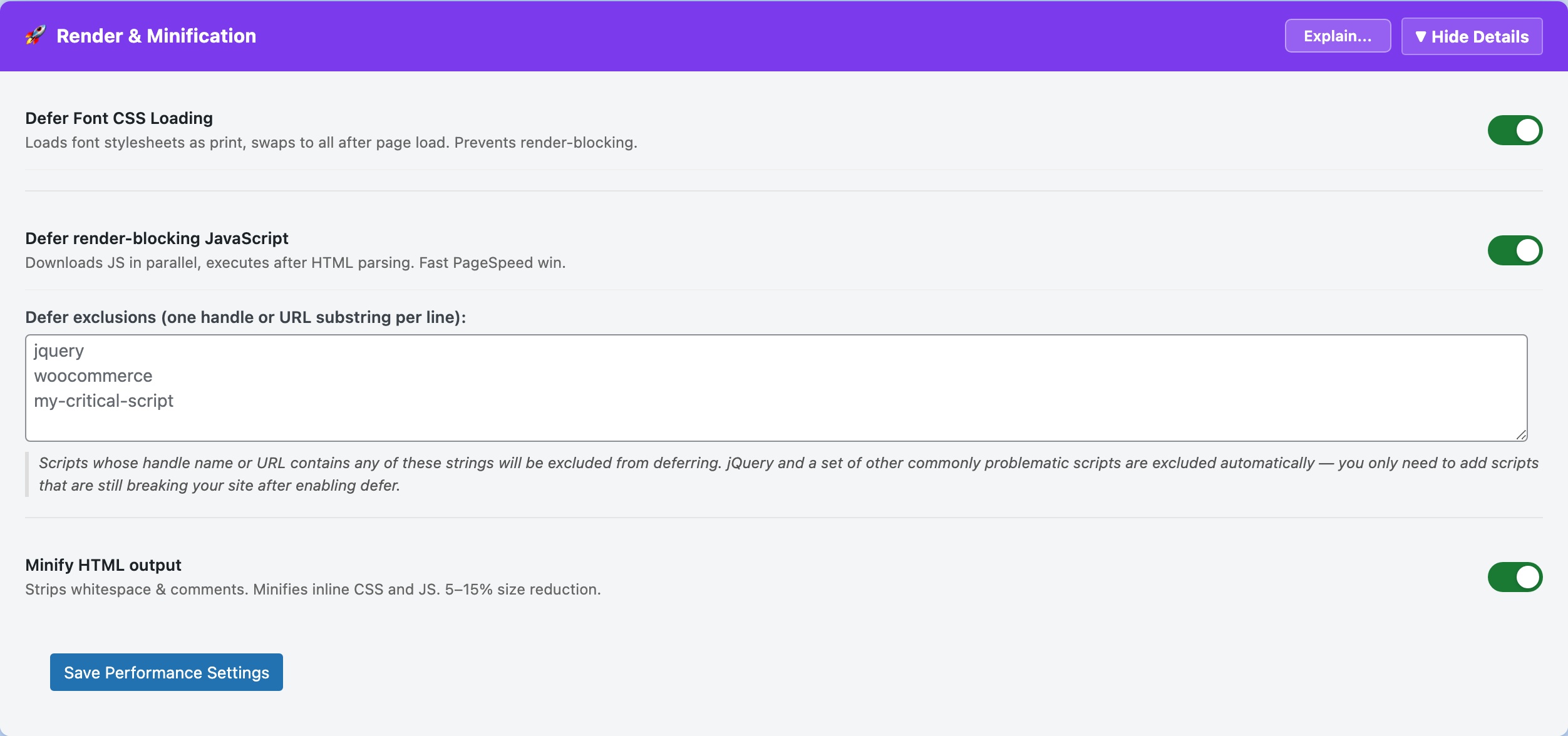Click the italic help text below exclusions

click(783, 473)
